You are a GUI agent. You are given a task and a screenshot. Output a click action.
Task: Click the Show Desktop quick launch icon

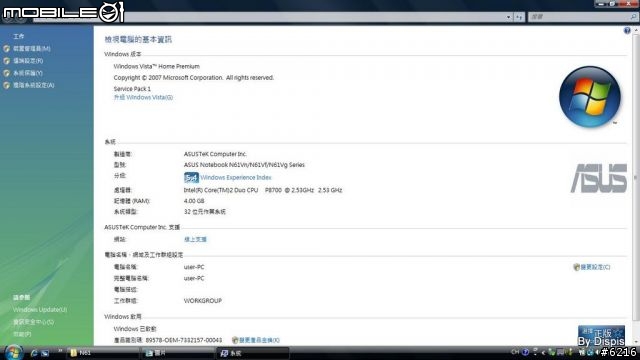[45, 353]
